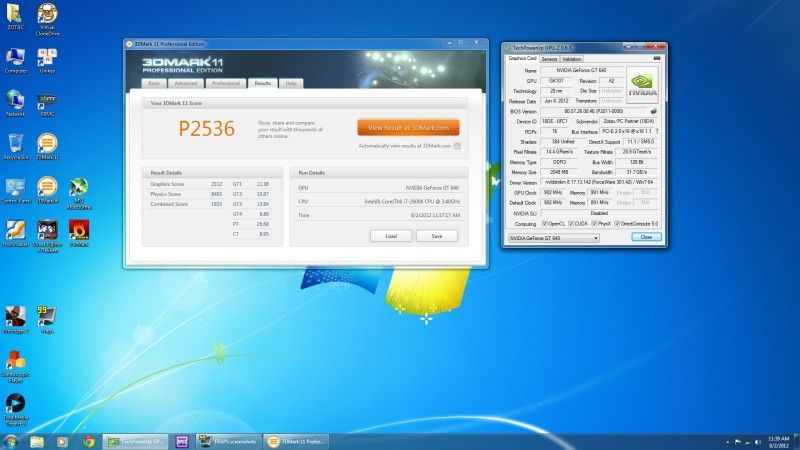Launch the XBMC desktop shortcut
This screenshot has height=450, width=800.
coord(47,103)
